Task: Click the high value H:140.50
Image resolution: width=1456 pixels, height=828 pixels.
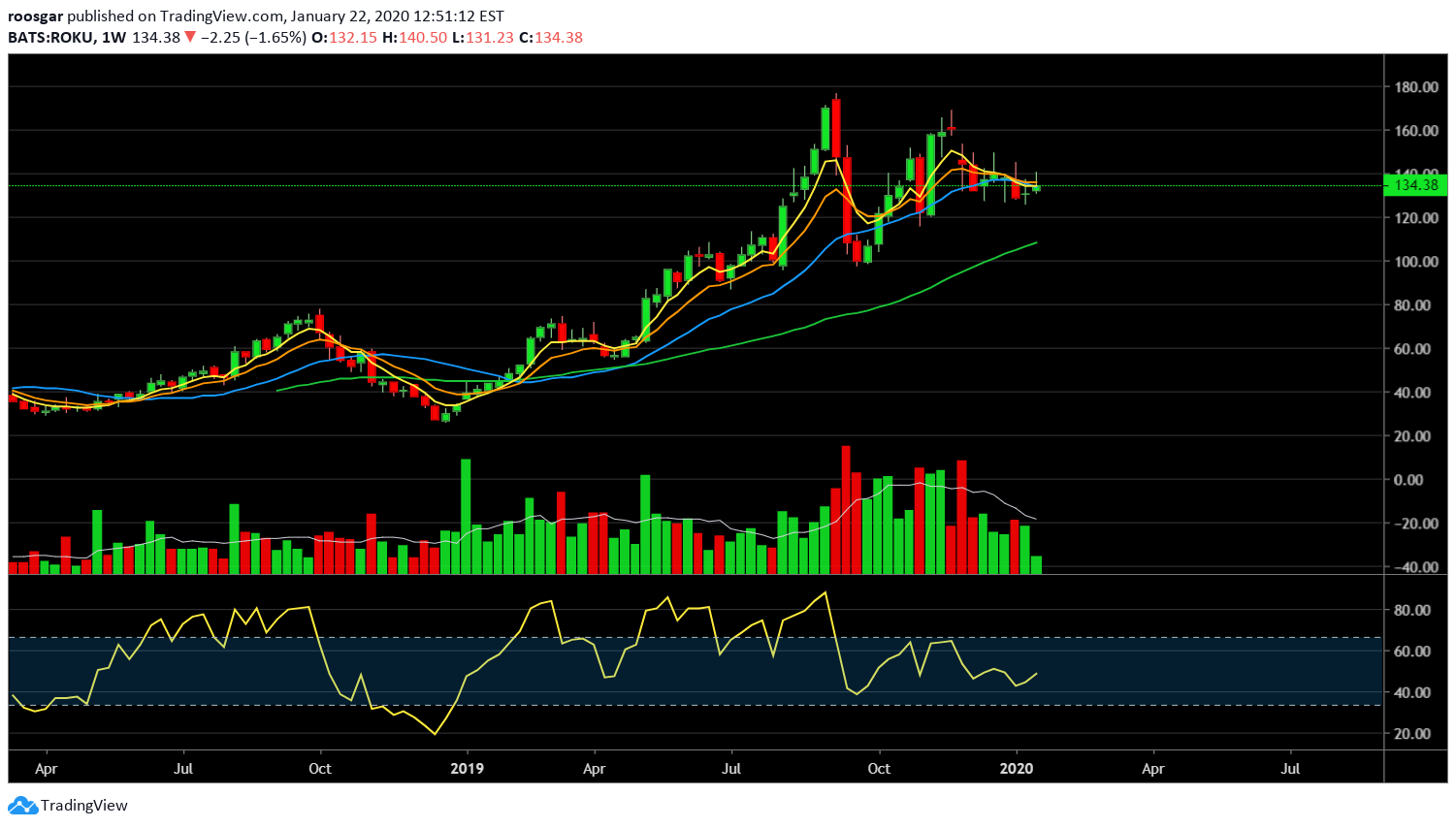Action: coord(414,37)
